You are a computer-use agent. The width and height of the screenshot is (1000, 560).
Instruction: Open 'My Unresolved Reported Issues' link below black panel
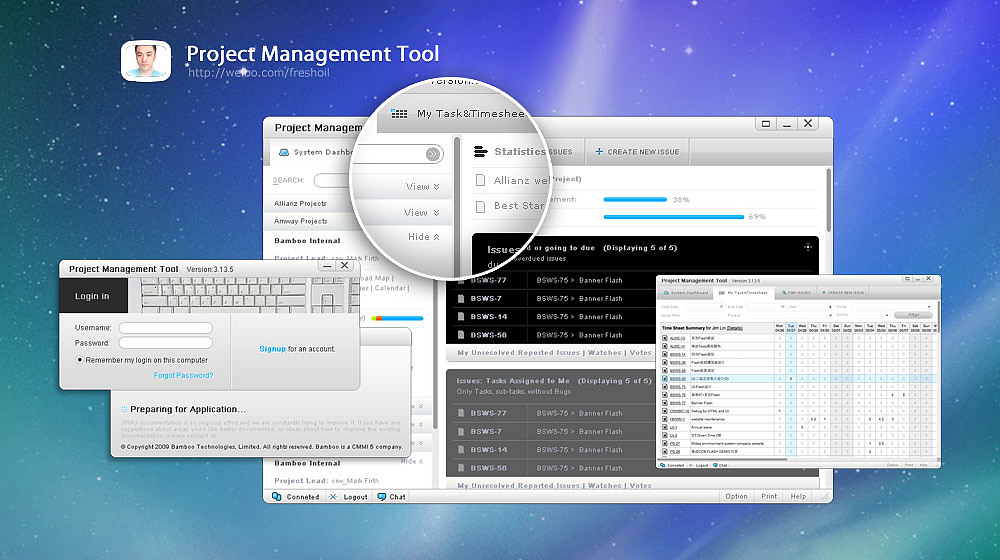(x=518, y=352)
